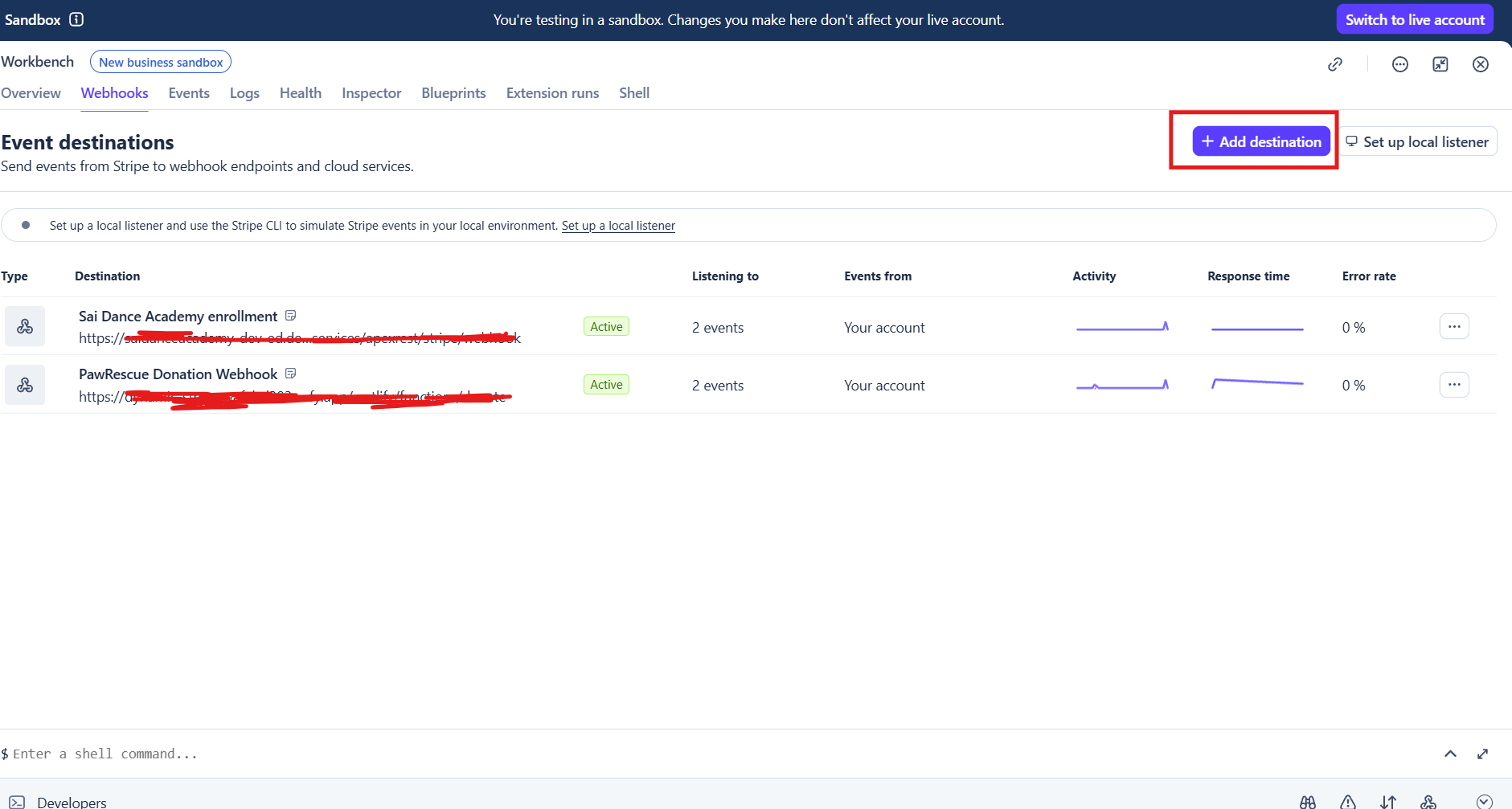Open Sai Dance Academy enrollment destination
1512x809 pixels.
click(x=178, y=317)
